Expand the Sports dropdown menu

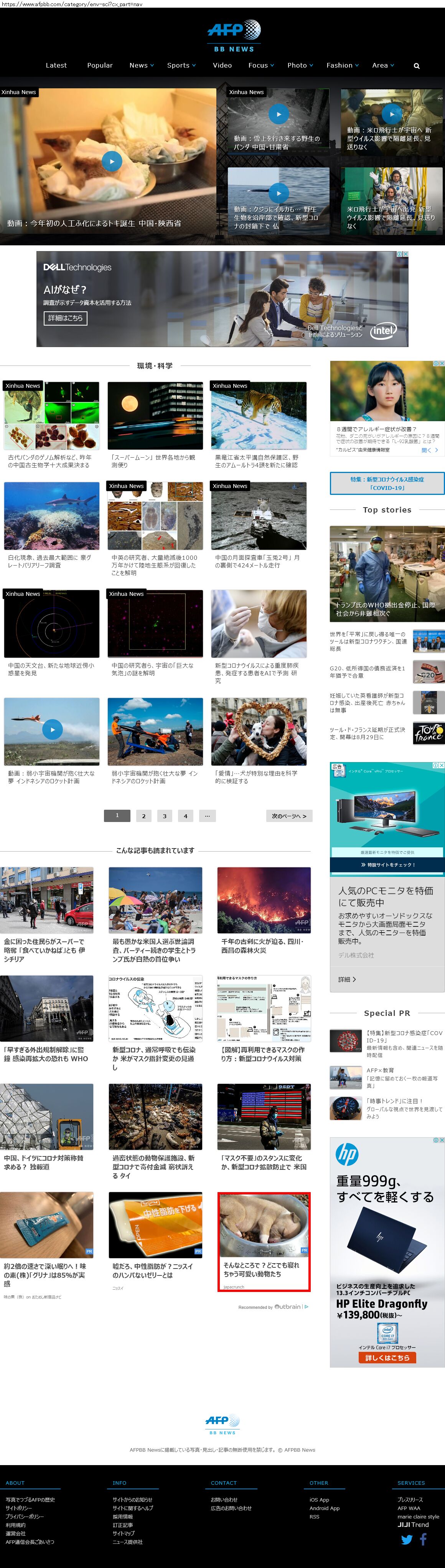point(181,66)
